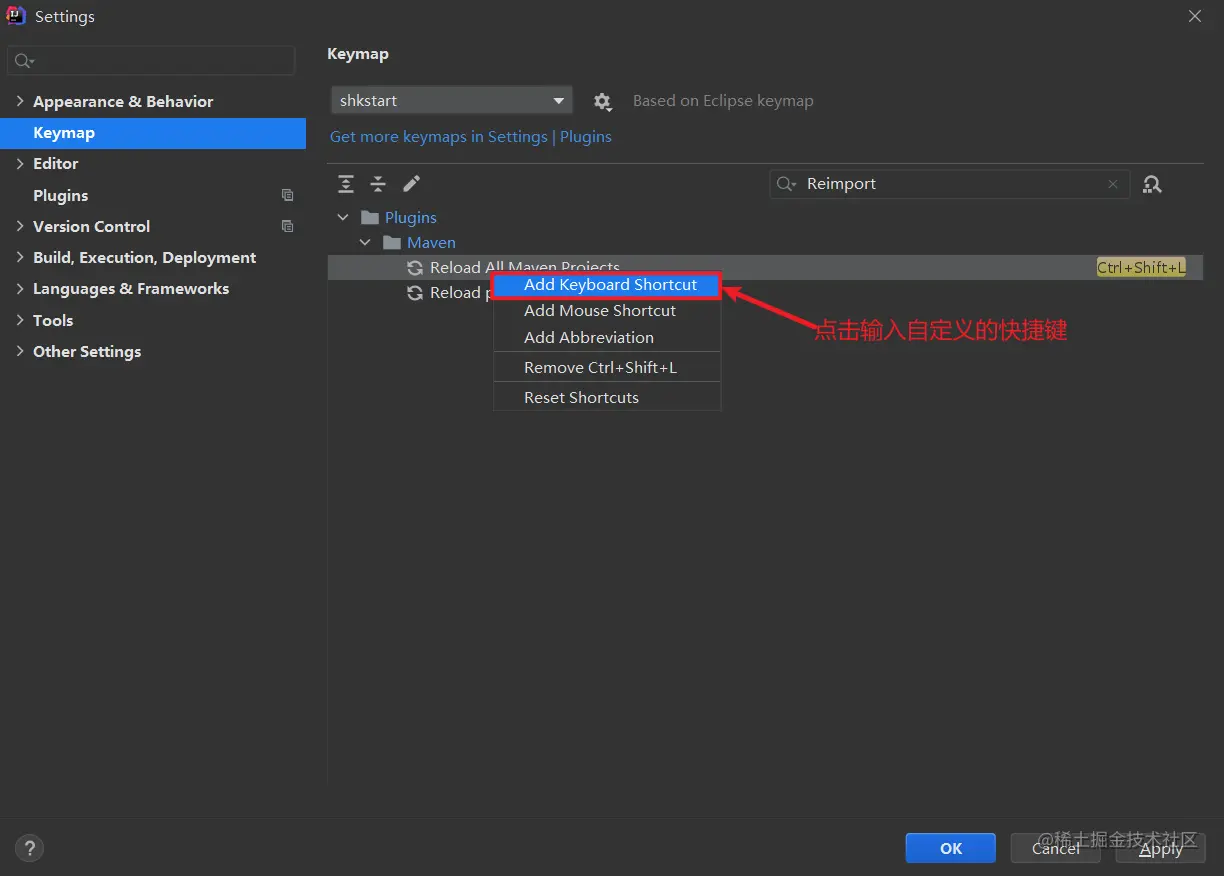
Task: Choose Add Keyboard Shortcut from context menu
Action: point(607,285)
